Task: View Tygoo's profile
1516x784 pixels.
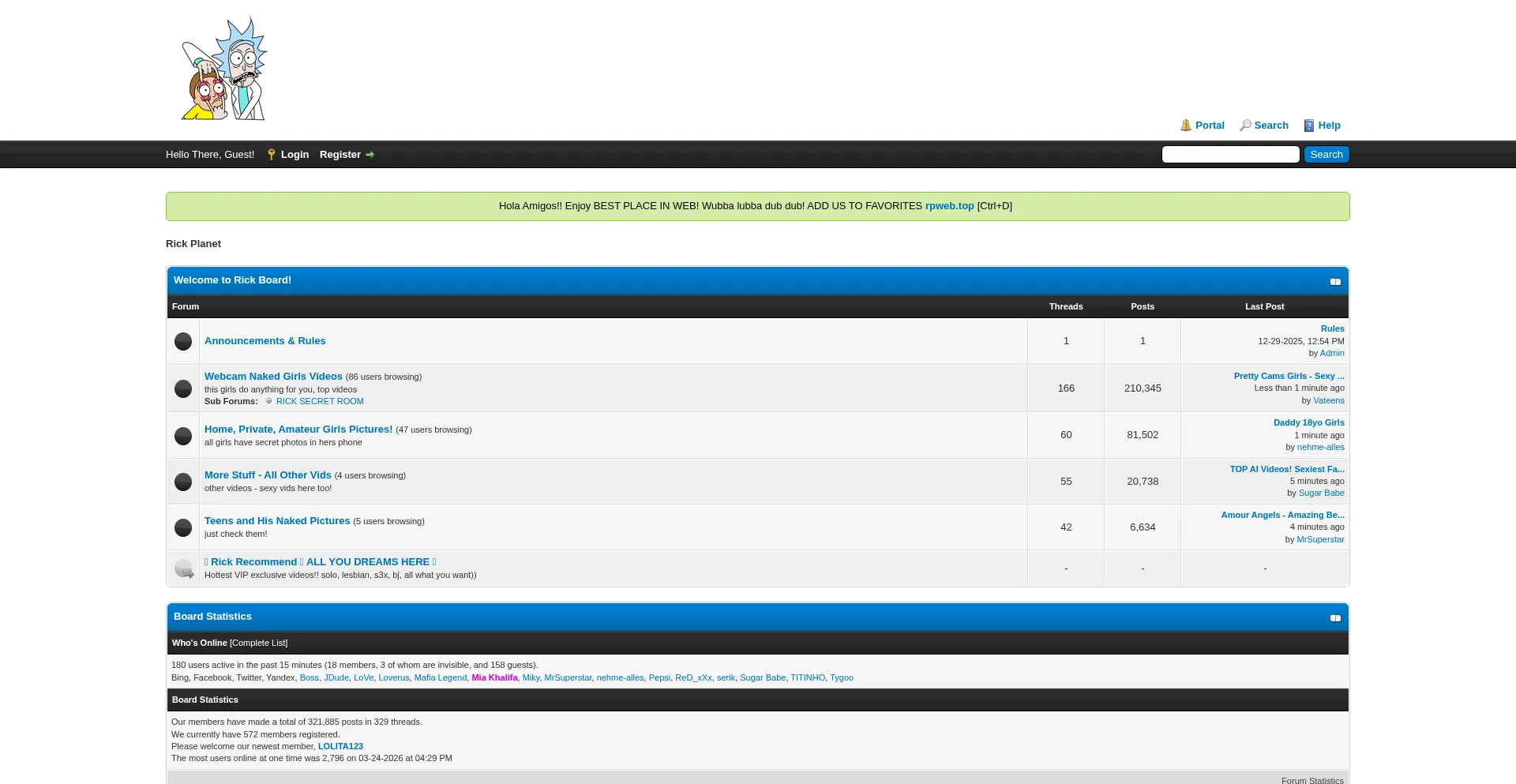Action: [x=841, y=677]
